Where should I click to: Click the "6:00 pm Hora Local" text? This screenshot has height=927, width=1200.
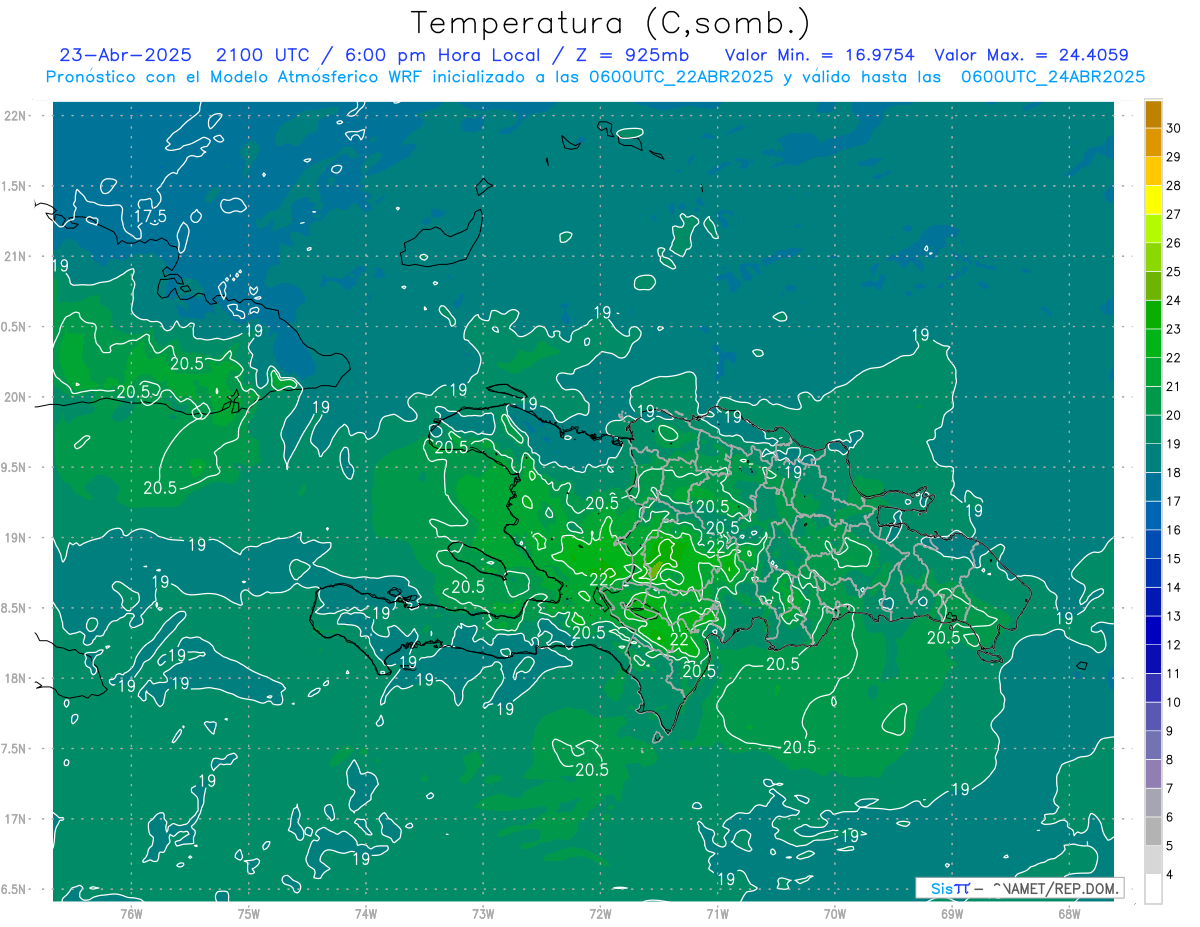point(437,55)
